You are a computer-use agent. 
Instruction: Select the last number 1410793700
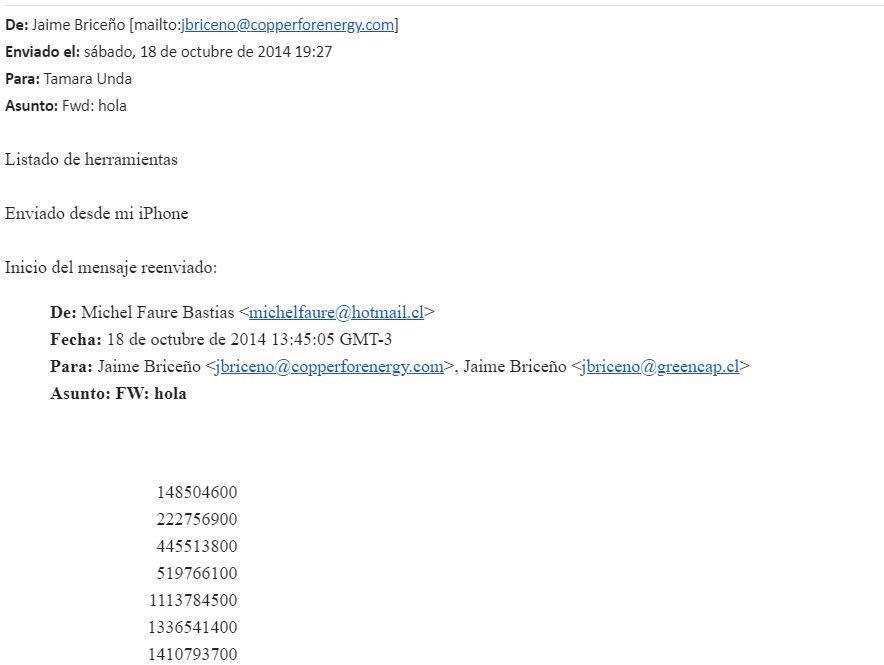pos(193,654)
